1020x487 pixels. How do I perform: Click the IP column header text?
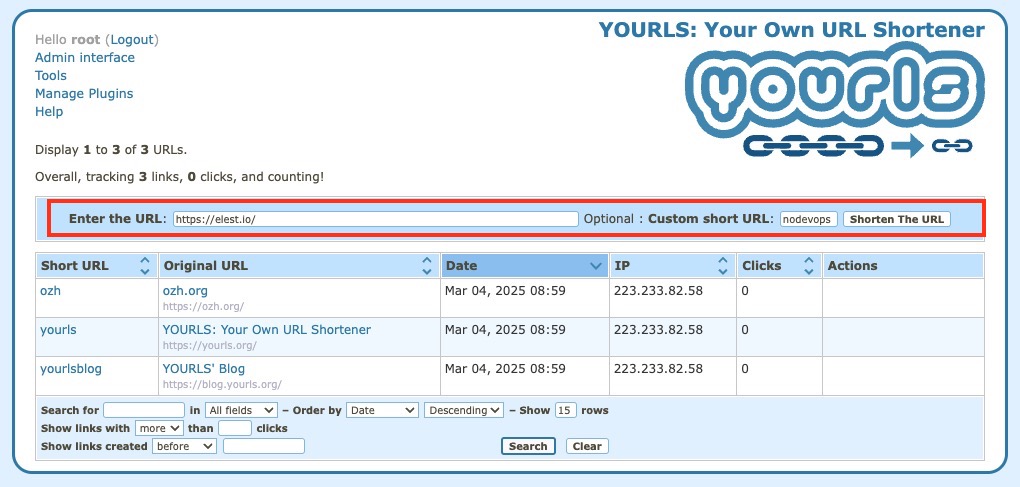pos(622,265)
